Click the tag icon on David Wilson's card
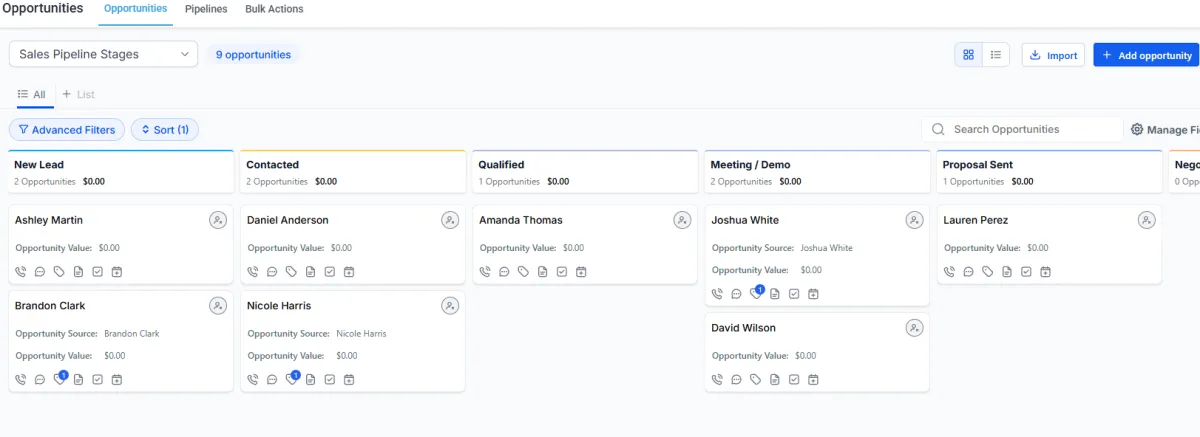The height and width of the screenshot is (437, 1200). coord(755,379)
